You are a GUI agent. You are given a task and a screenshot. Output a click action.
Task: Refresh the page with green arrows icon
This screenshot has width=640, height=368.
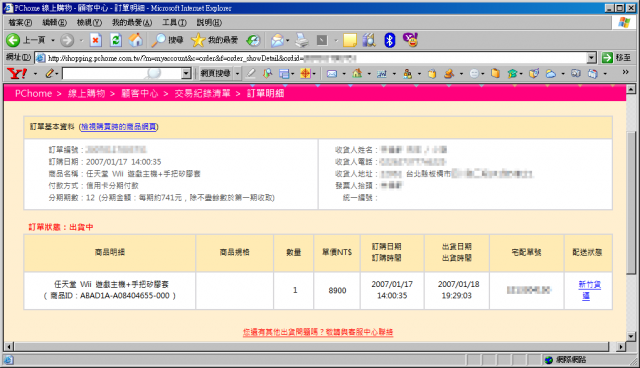(116, 40)
